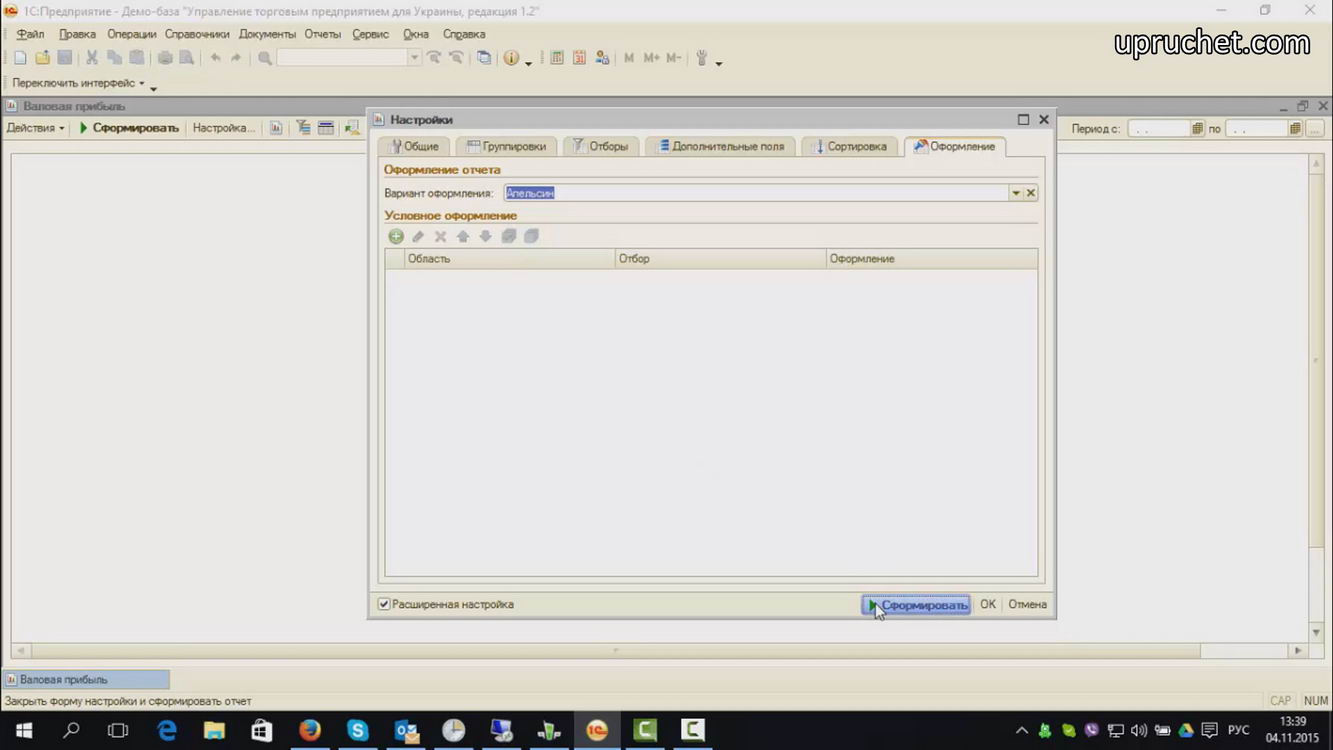The height and width of the screenshot is (750, 1333).
Task: Open the search magnifier icon in toolbar
Action: [x=265, y=58]
